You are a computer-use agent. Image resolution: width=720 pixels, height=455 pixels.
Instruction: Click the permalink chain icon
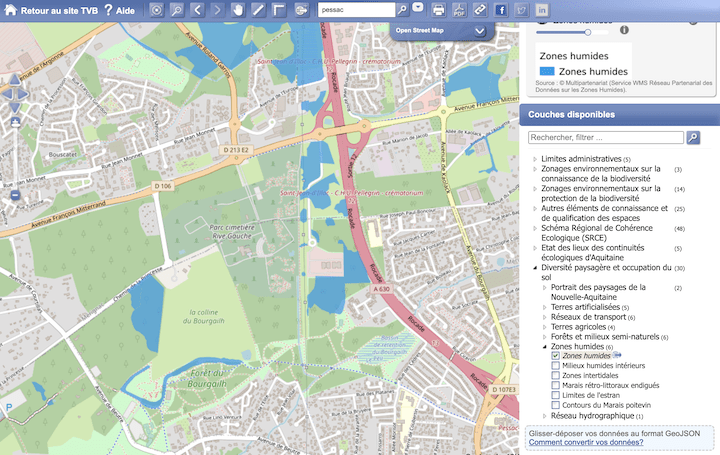pyautogui.click(x=480, y=10)
